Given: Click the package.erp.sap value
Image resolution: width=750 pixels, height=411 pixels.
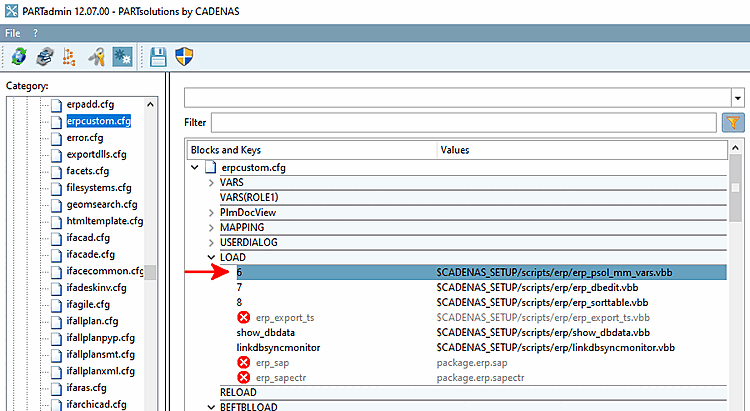Looking at the screenshot, I should tap(472, 363).
